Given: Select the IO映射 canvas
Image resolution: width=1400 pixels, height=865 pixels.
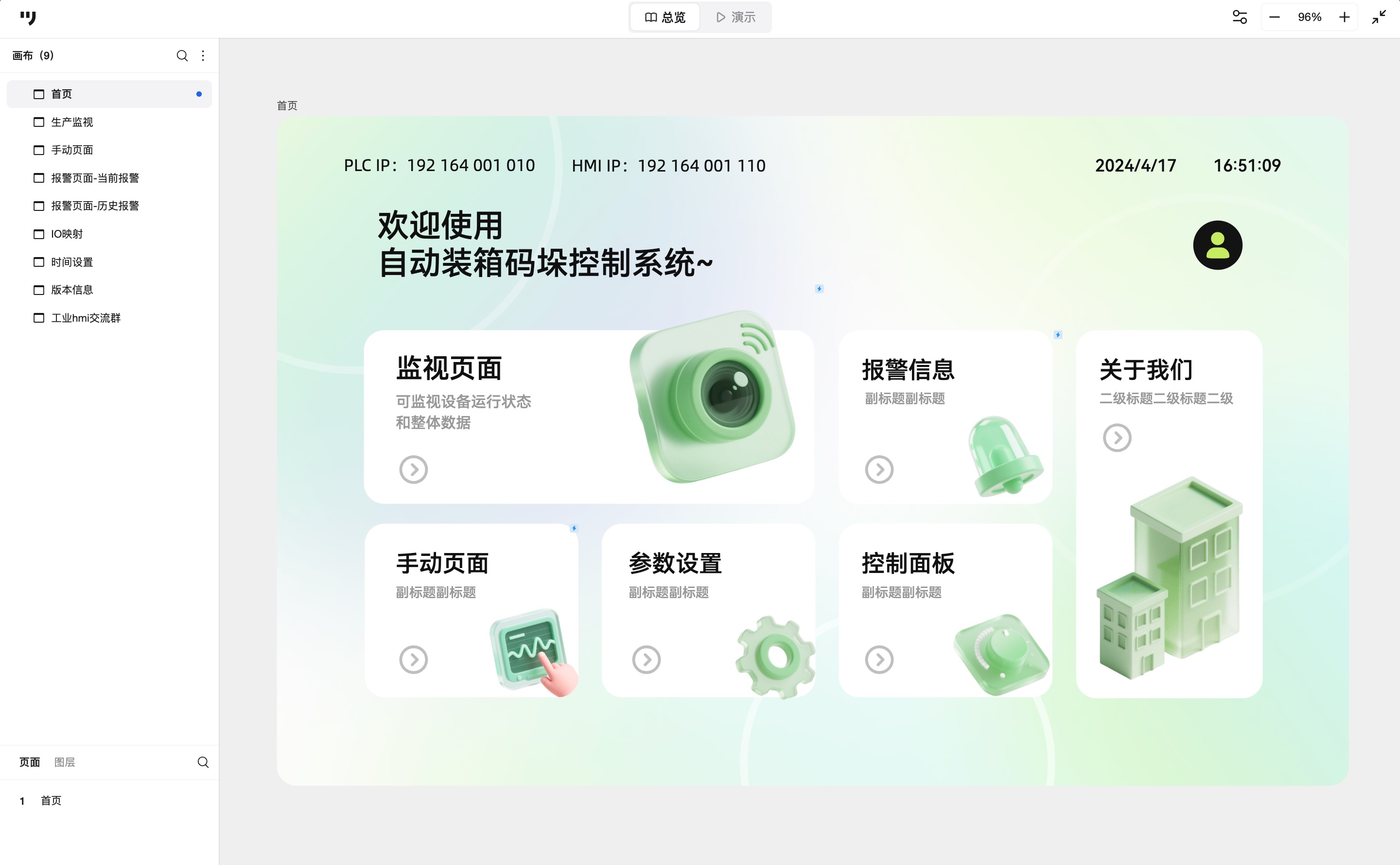Looking at the screenshot, I should tap(109, 234).
